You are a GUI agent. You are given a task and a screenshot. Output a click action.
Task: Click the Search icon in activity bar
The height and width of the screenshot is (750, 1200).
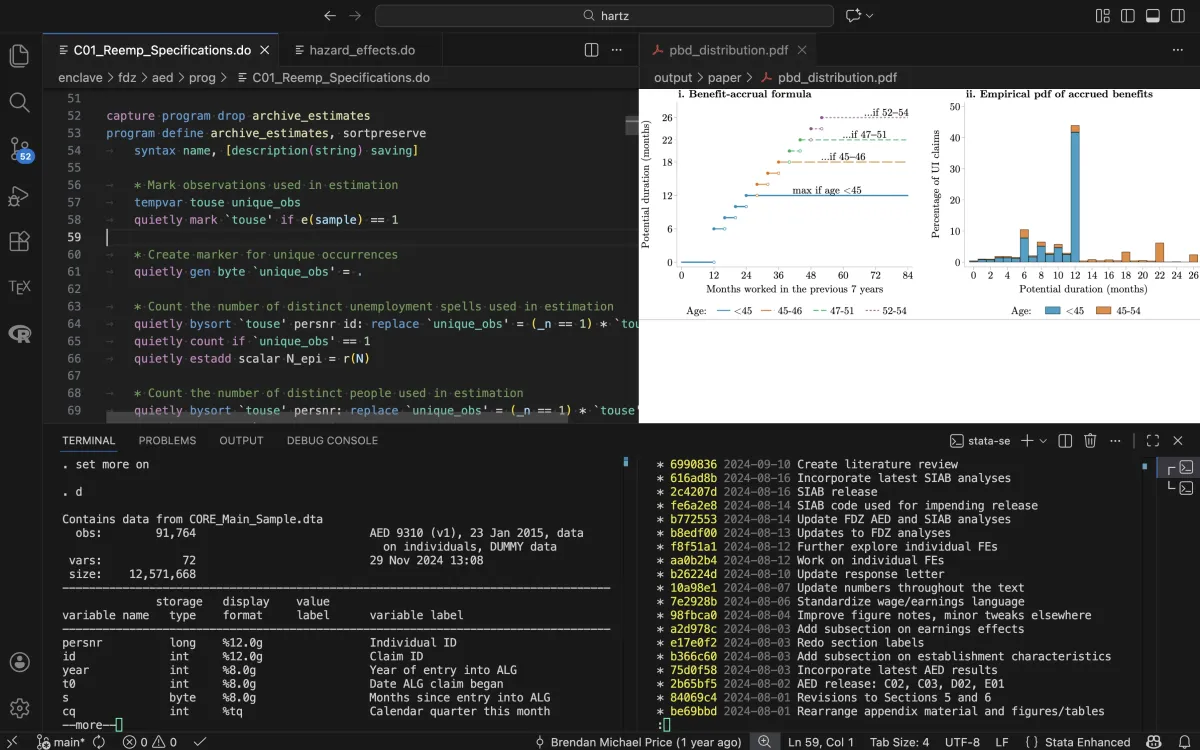19,102
